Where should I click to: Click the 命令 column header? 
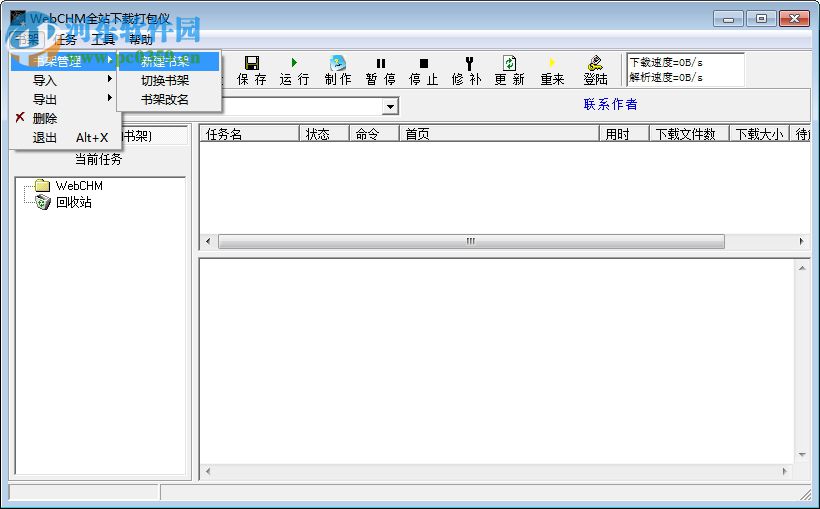[x=374, y=134]
